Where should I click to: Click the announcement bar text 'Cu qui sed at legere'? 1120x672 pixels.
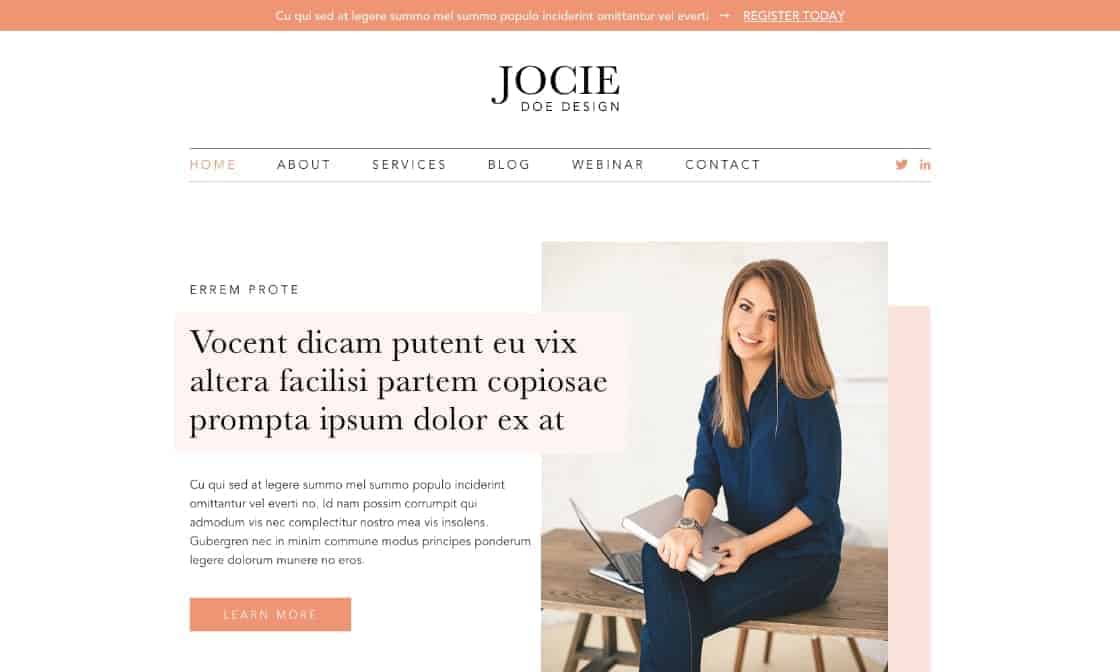492,16
